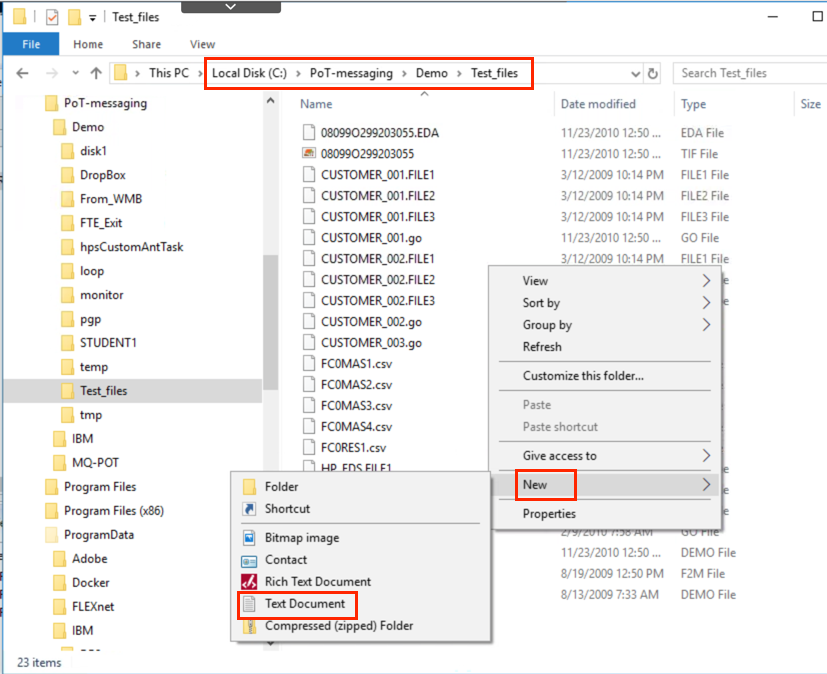
Task: Open the File ribbon tab
Action: [x=31, y=44]
